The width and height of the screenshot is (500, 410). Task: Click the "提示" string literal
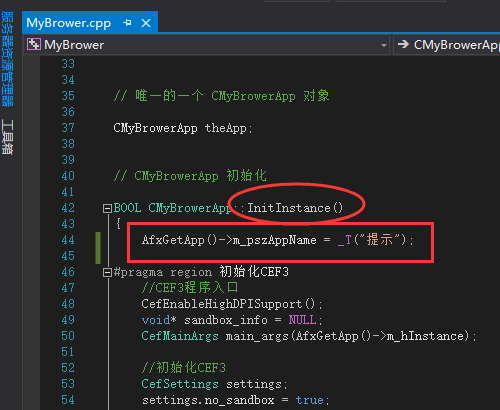tap(380, 240)
